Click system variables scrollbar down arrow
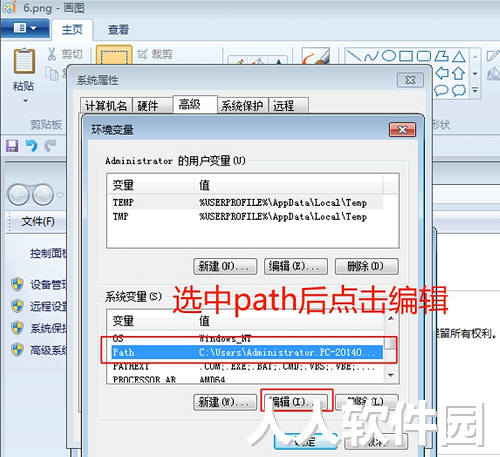The image size is (500, 457). [x=391, y=375]
